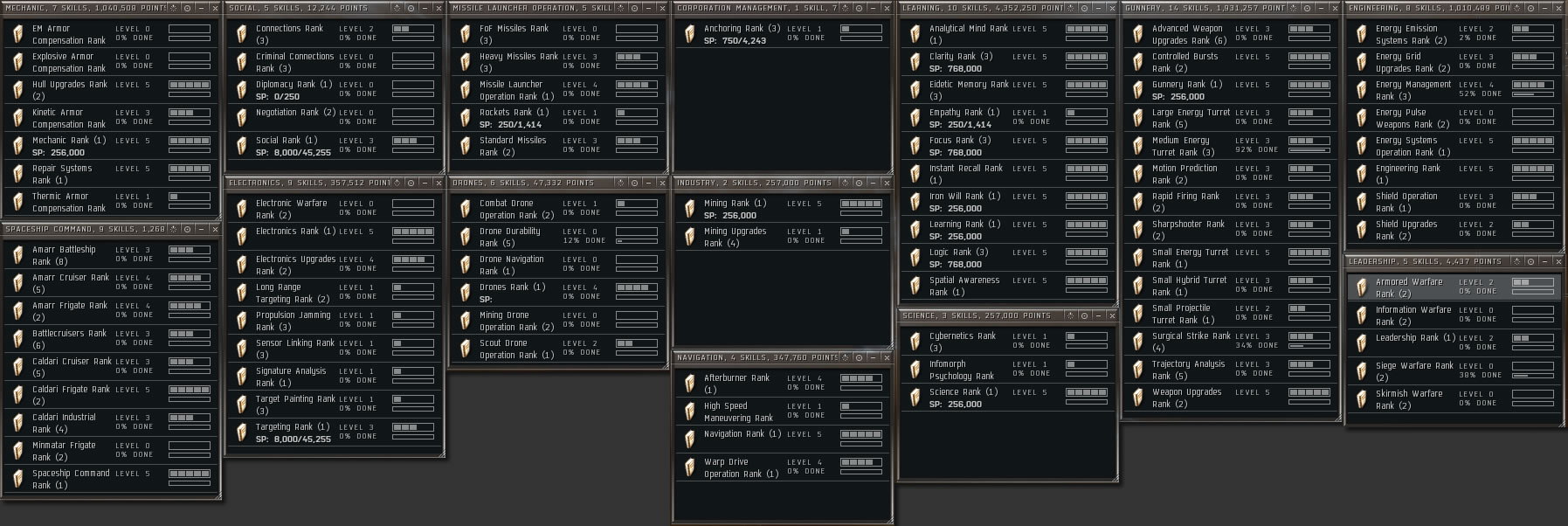
Task: Click the Mining skill book icon in Industry
Action: [689, 209]
